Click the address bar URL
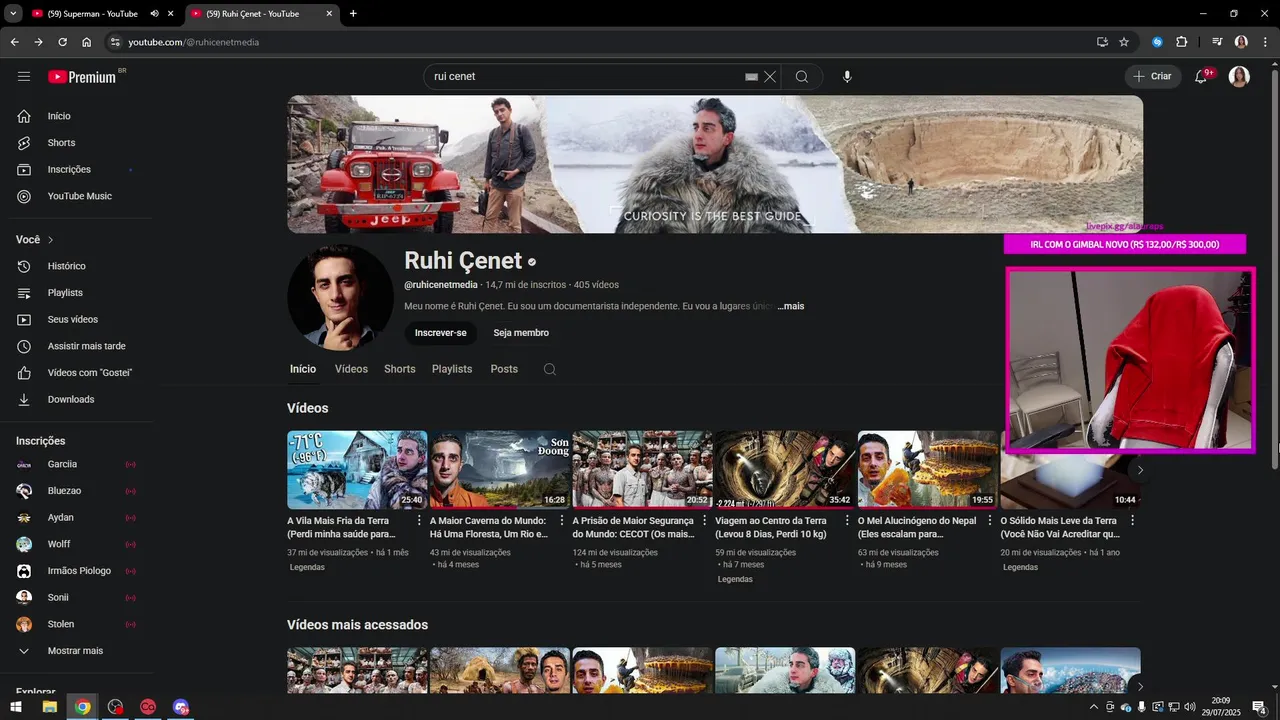The height and width of the screenshot is (720, 1280). click(193, 42)
